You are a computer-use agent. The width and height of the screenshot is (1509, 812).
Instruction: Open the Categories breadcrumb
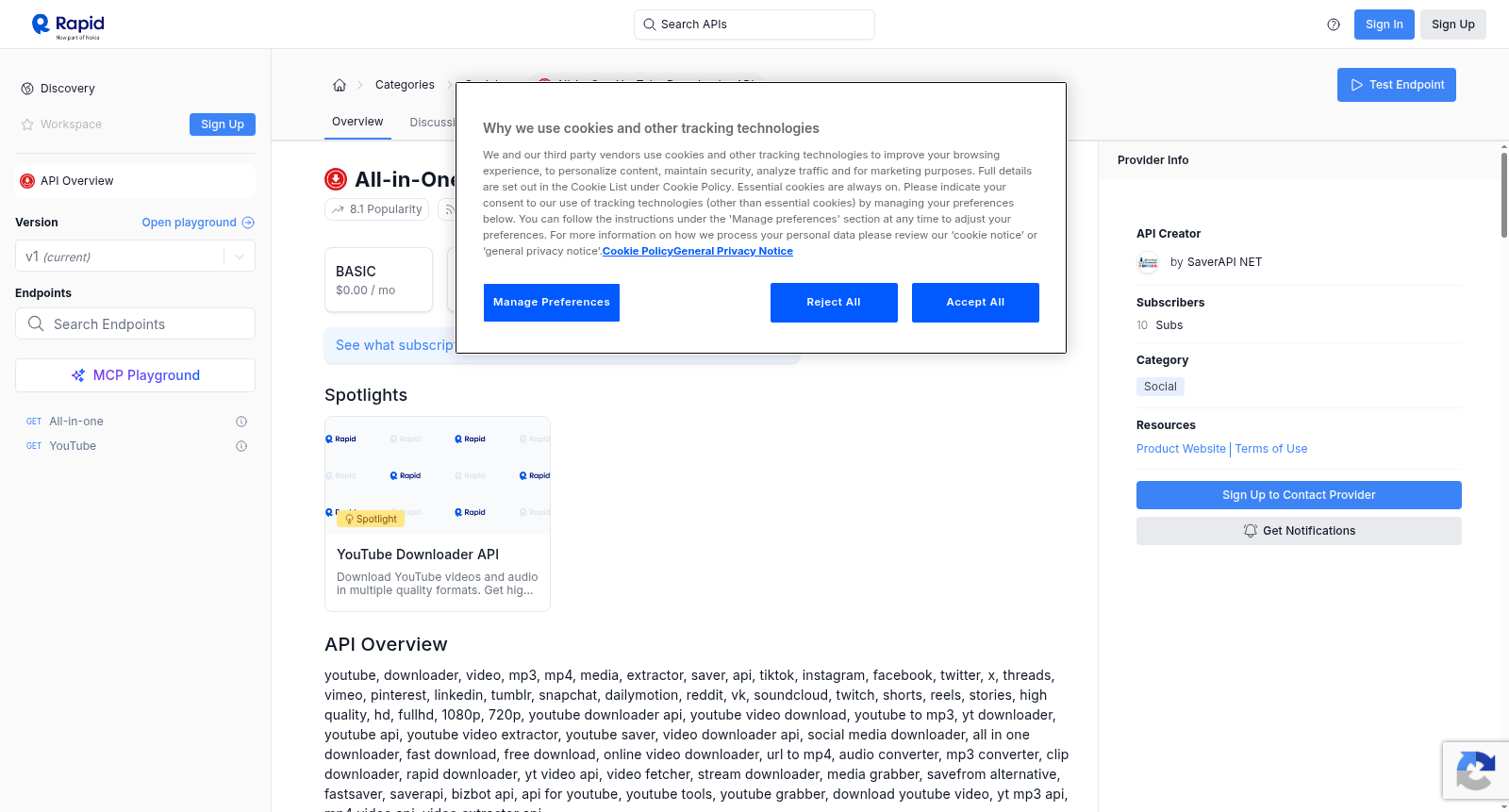click(x=405, y=85)
